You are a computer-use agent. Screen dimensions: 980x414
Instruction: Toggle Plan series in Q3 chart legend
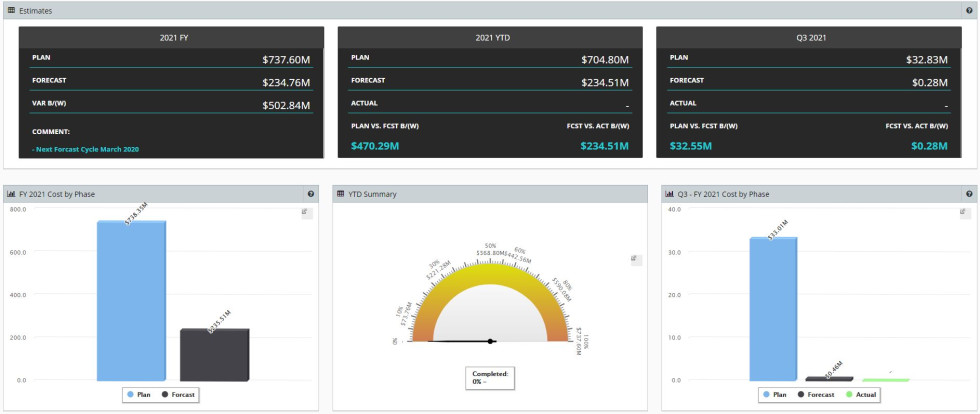click(773, 395)
